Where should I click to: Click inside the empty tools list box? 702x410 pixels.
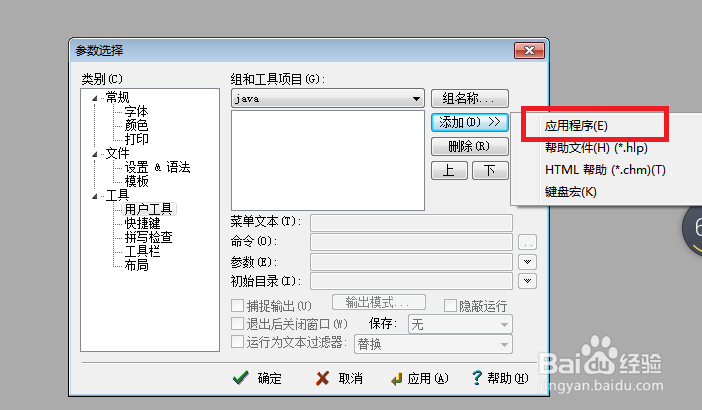click(328, 160)
